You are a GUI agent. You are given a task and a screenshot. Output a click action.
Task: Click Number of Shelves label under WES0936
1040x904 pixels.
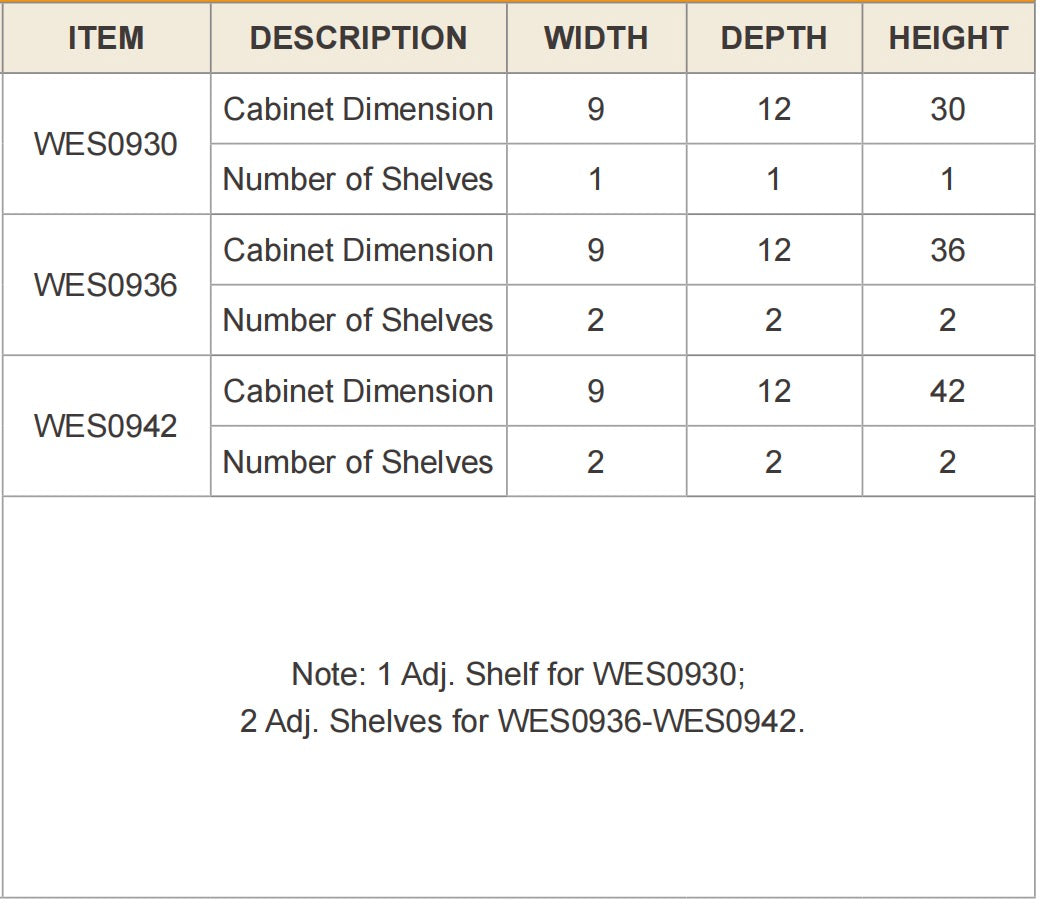[358, 320]
